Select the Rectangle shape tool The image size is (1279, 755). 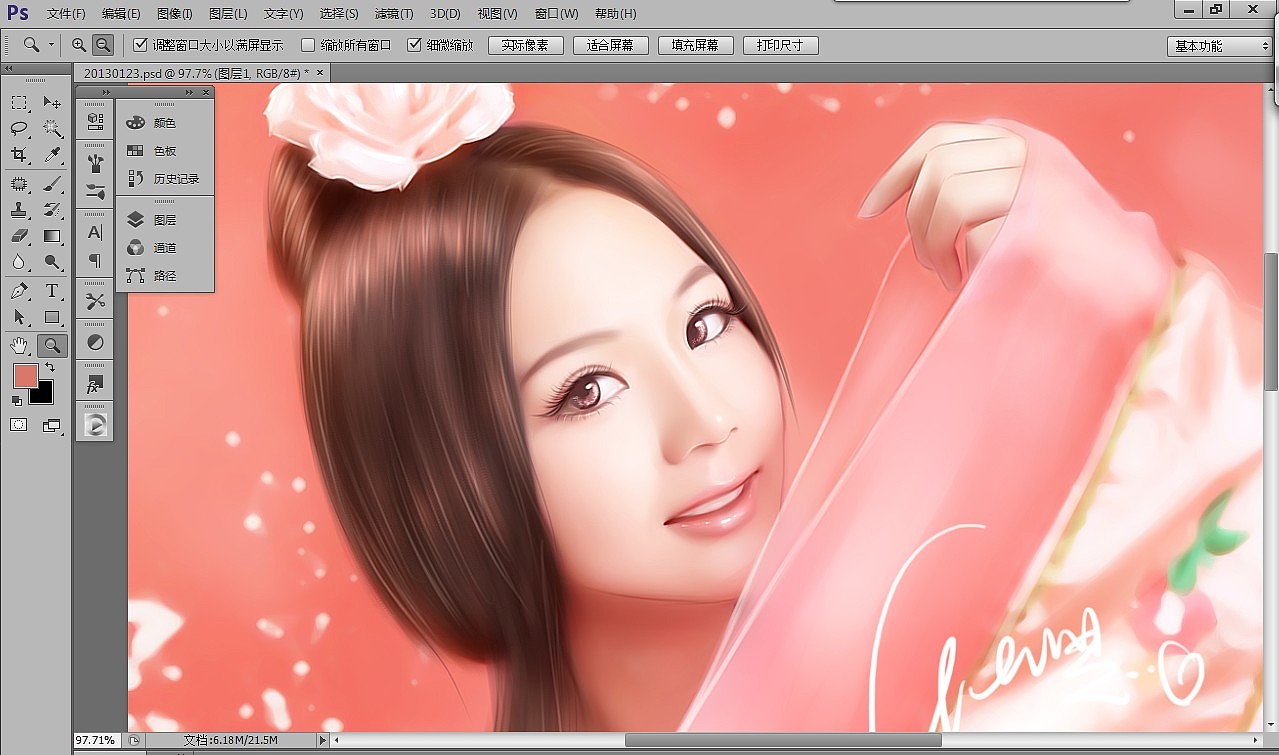click(x=52, y=317)
